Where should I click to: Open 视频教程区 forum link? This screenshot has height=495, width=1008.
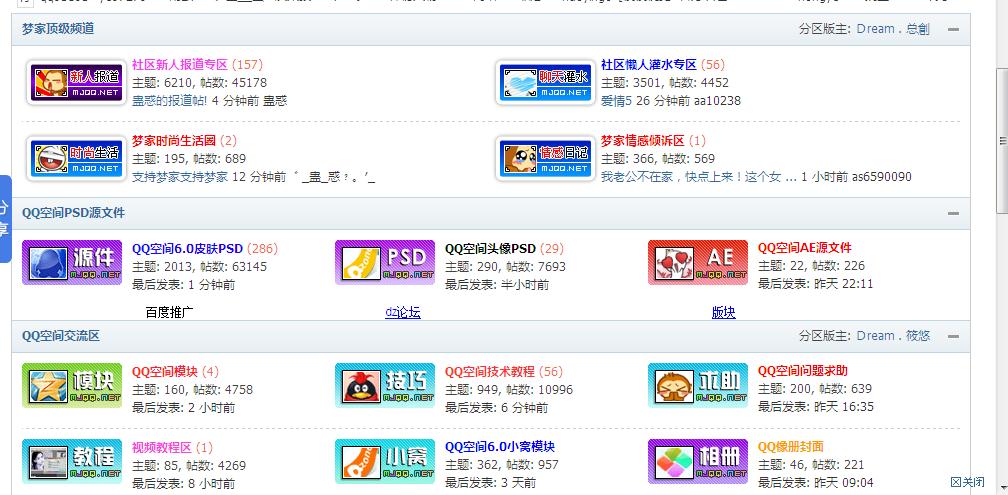point(162,447)
